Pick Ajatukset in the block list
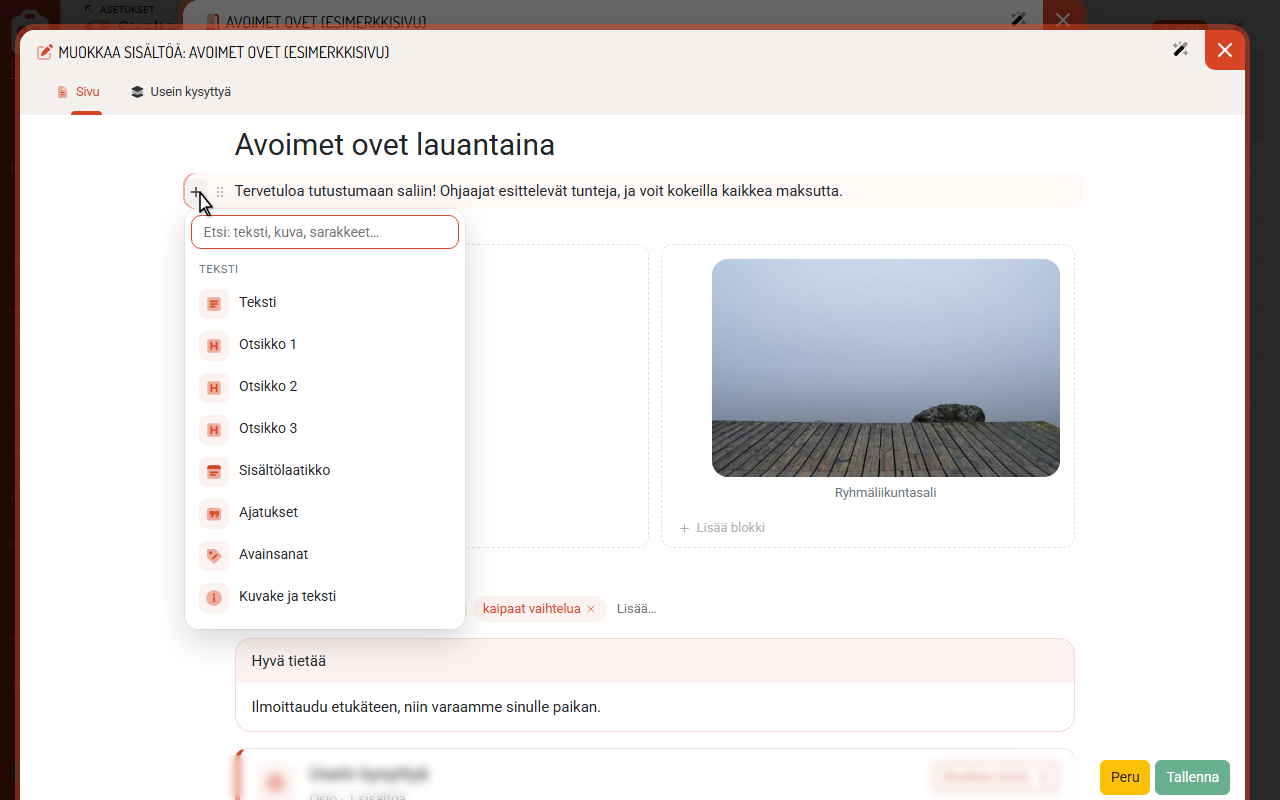1280x800 pixels. tap(325, 513)
